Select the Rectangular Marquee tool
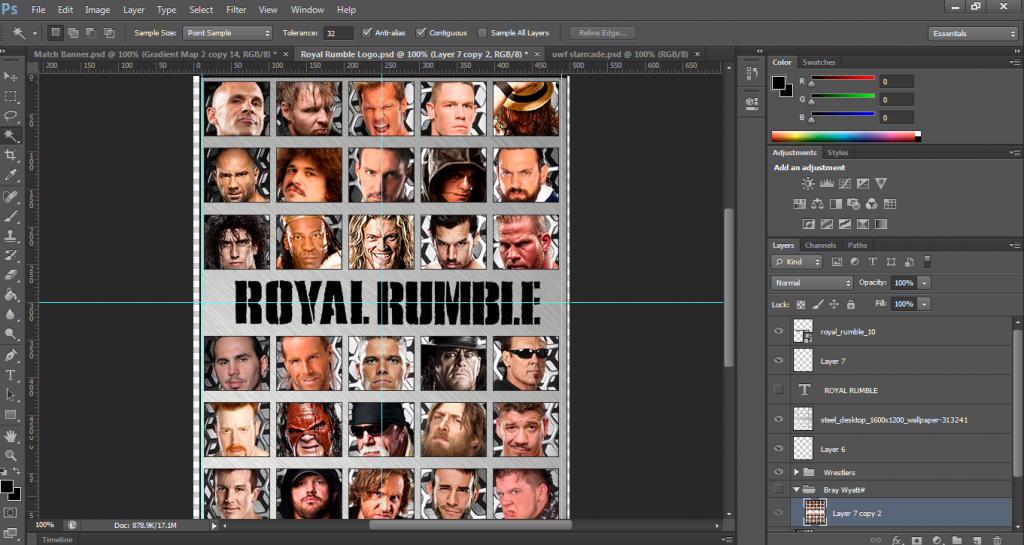Screen dimensions: 1024x545 (10, 96)
